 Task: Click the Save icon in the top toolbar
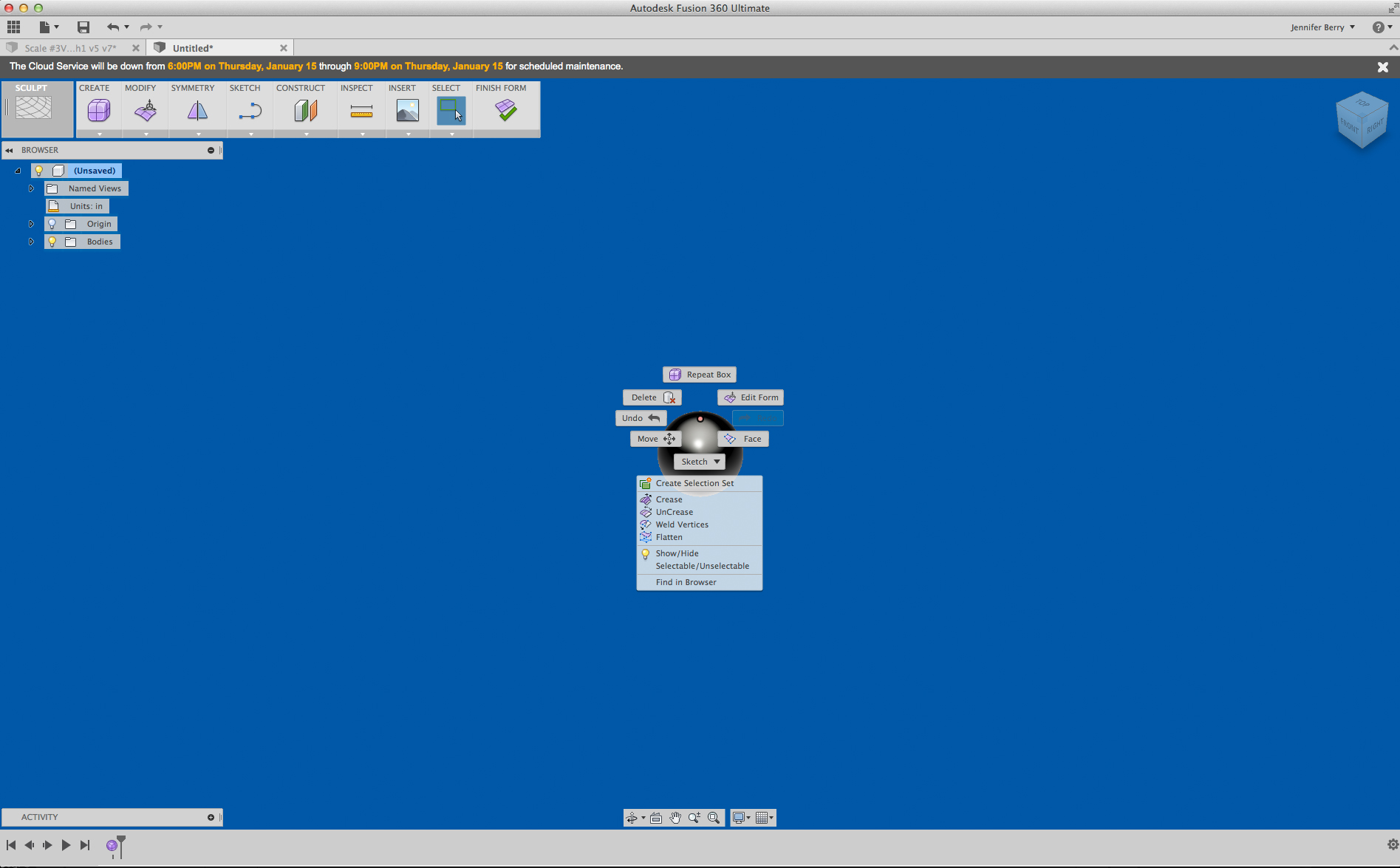click(83, 27)
